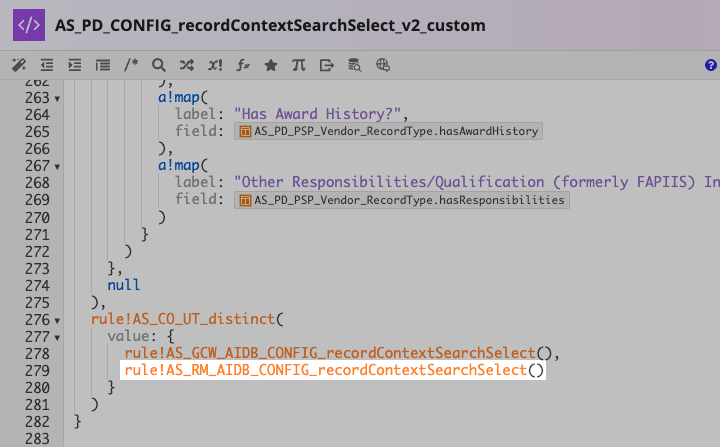Screen dimensions: 720x447
Task: Collapse code fold at line 263
Action: pyautogui.click(x=57, y=99)
